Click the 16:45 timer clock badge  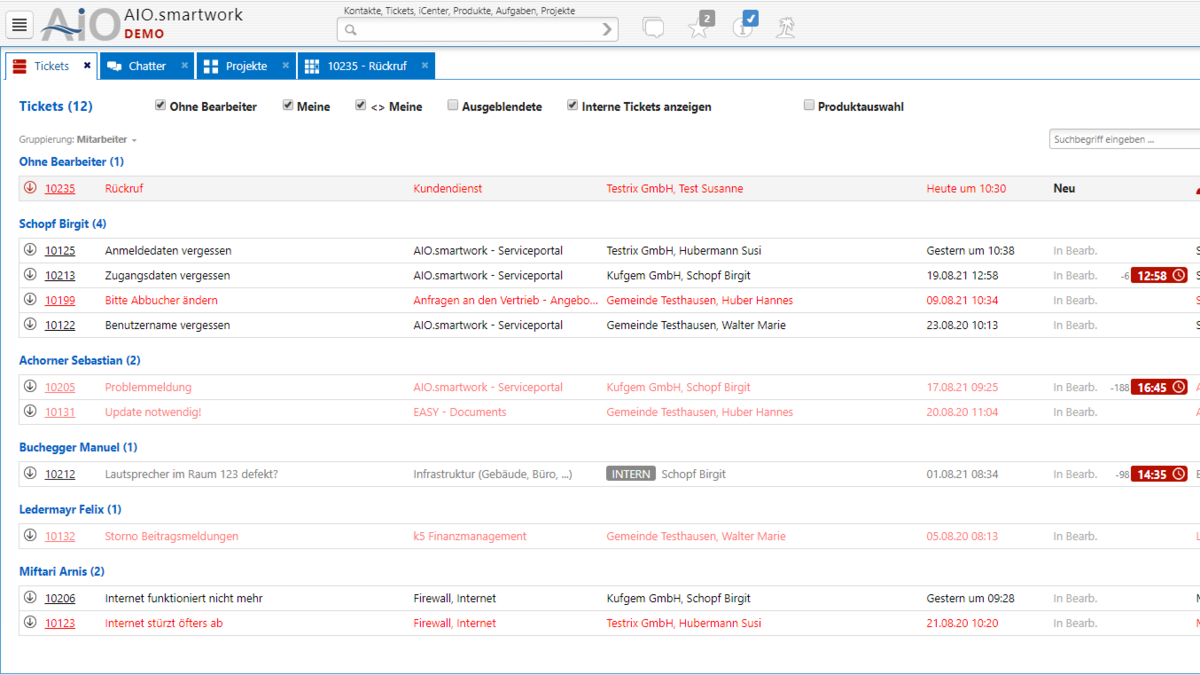[x=1159, y=387]
